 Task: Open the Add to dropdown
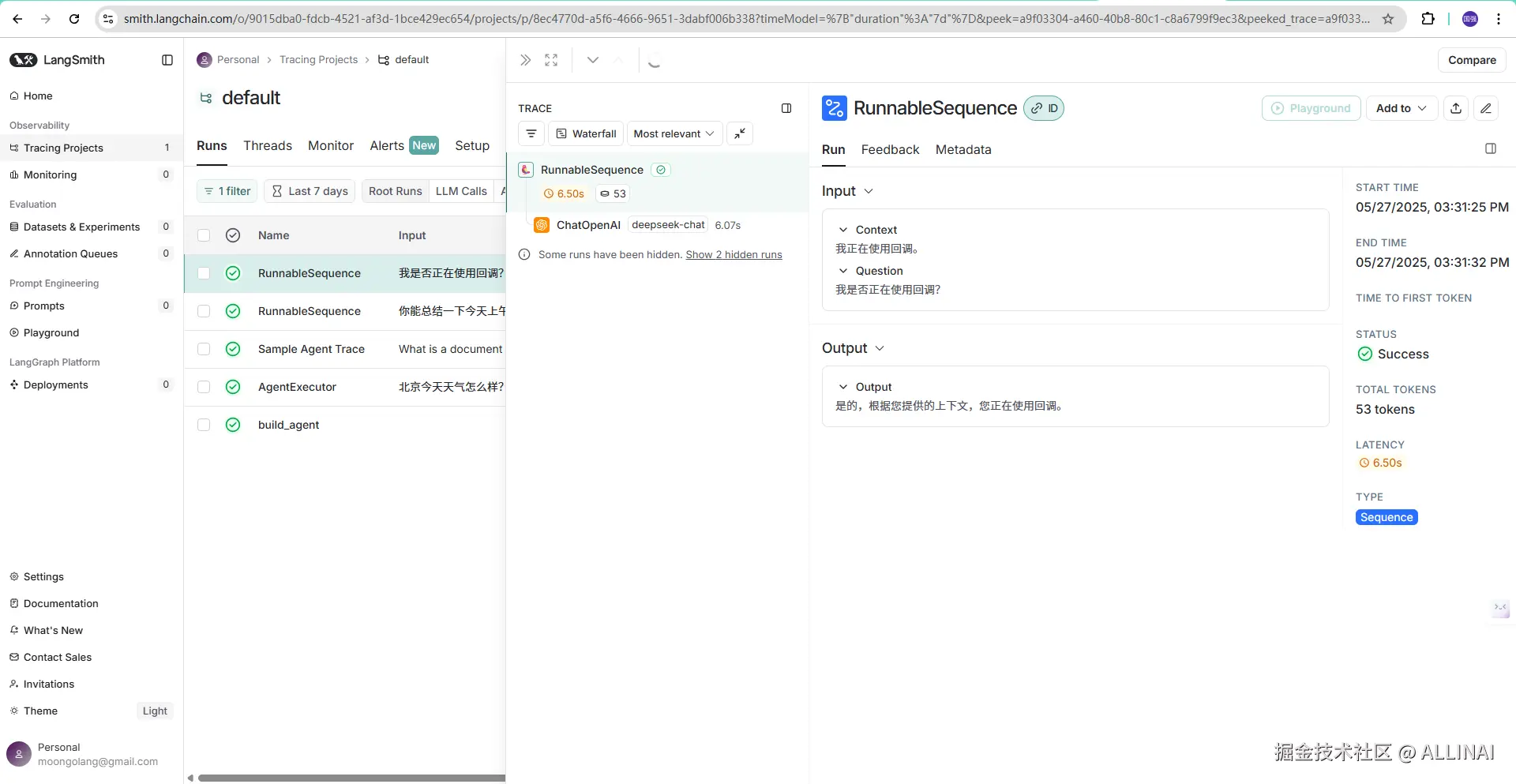1402,108
